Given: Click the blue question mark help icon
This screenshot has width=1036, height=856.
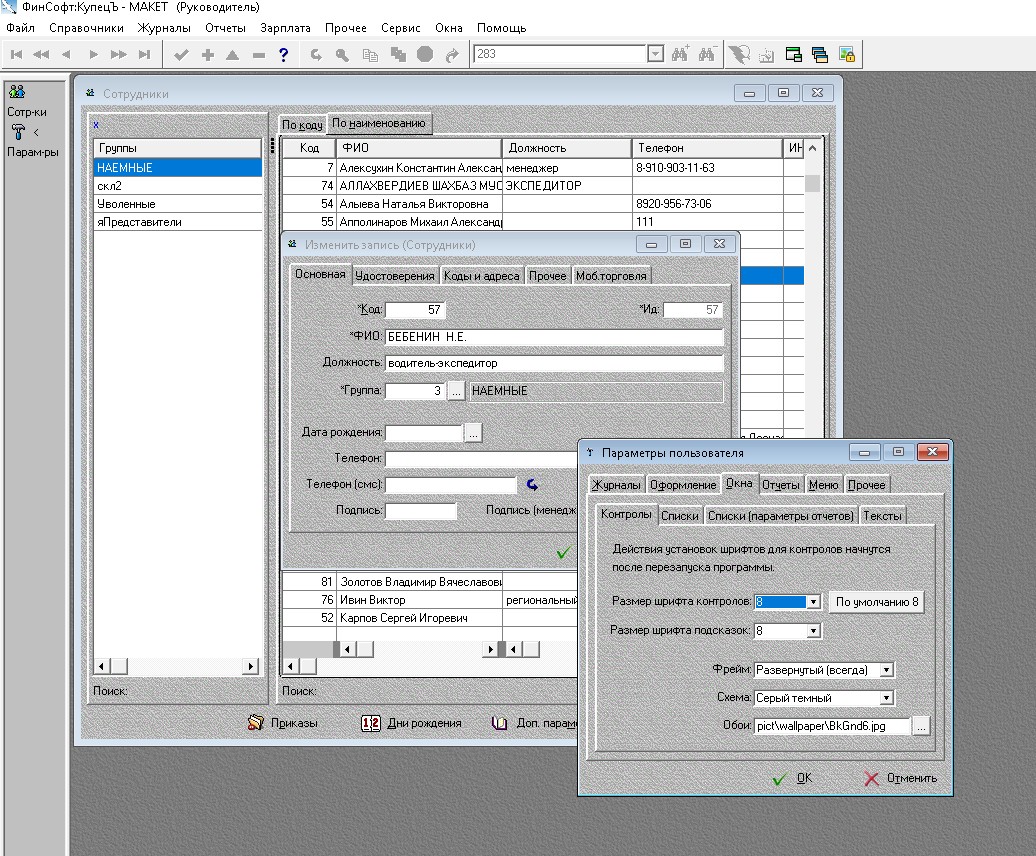Looking at the screenshot, I should point(284,55).
